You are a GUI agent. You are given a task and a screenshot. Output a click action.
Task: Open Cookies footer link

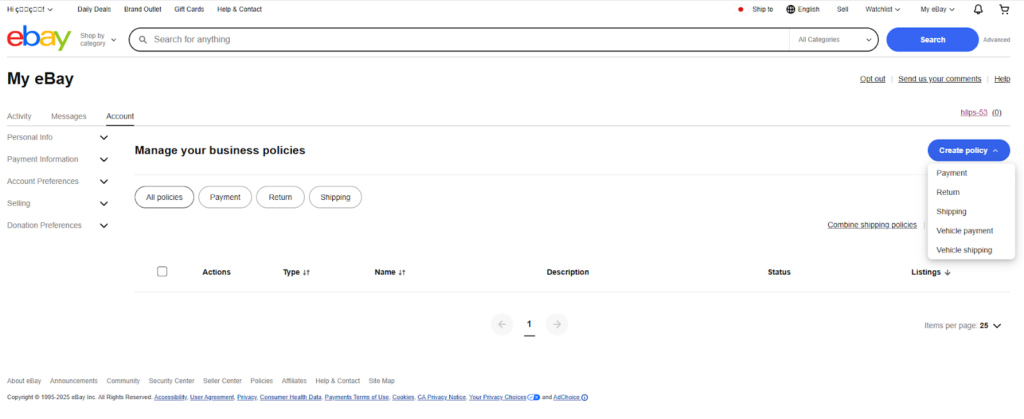click(x=403, y=397)
